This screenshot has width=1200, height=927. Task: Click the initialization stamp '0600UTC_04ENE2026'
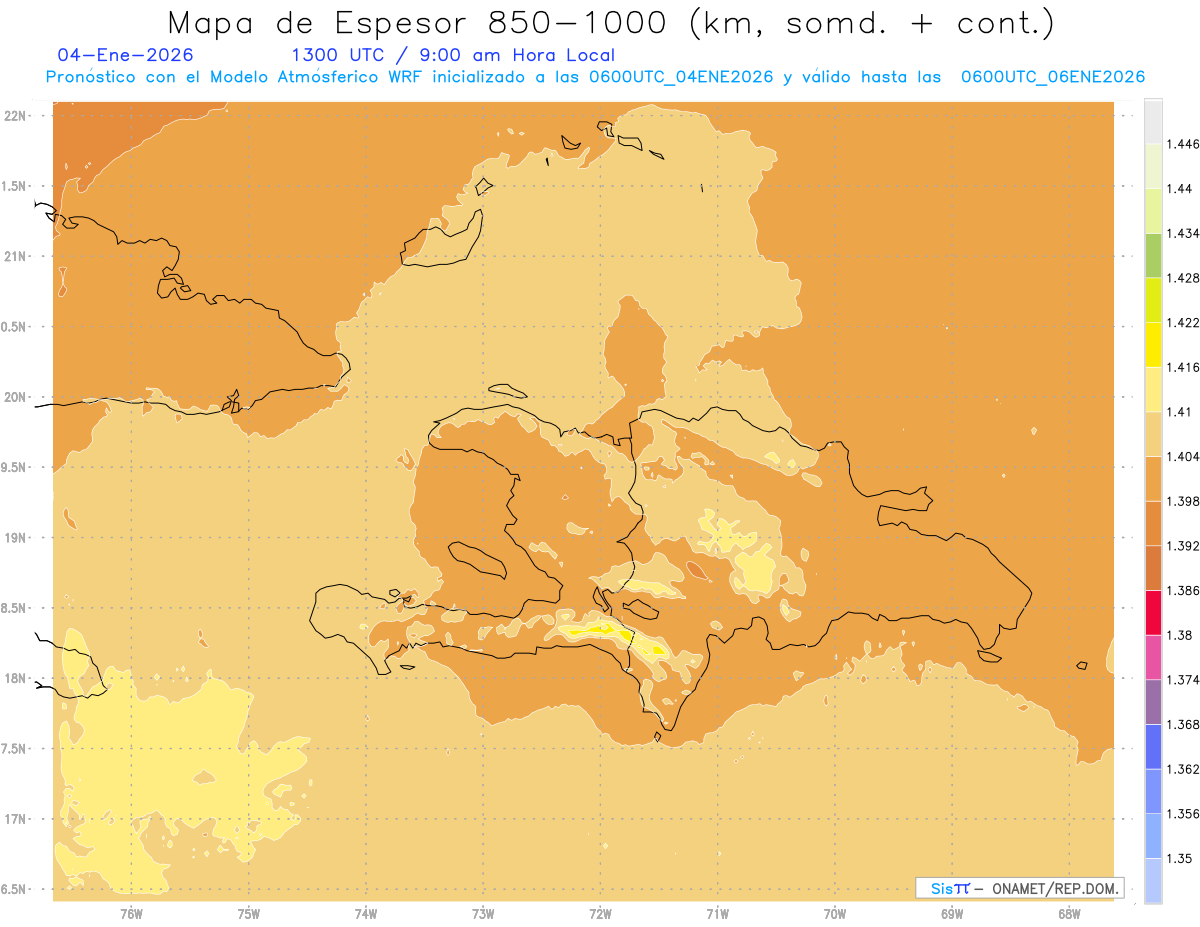pyautogui.click(x=680, y=78)
